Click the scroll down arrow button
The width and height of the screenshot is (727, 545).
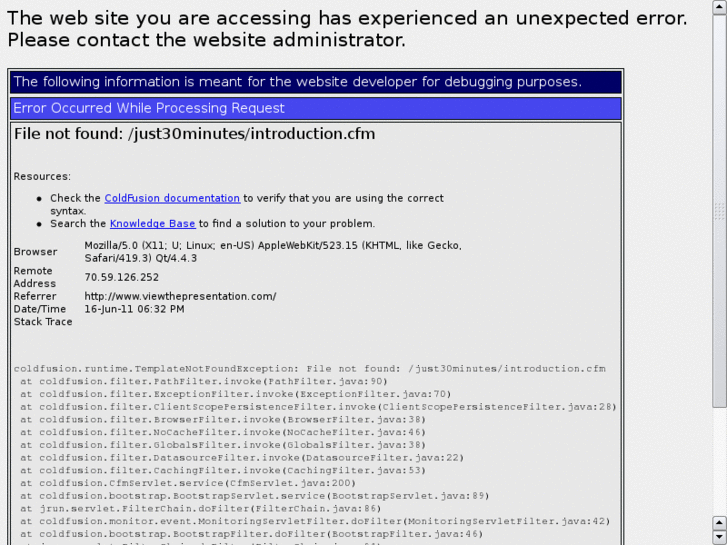(720, 537)
